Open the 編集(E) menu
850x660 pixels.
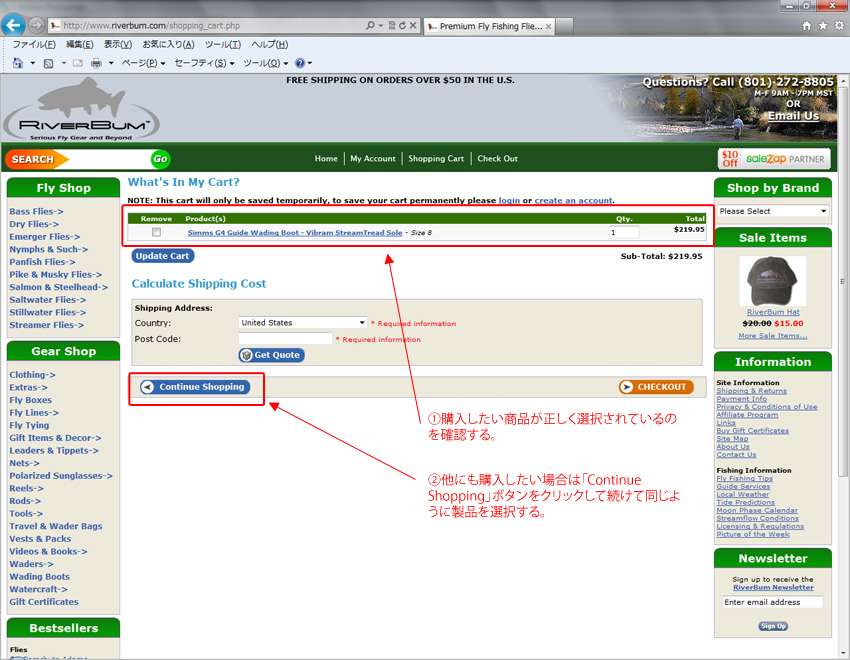[x=80, y=44]
